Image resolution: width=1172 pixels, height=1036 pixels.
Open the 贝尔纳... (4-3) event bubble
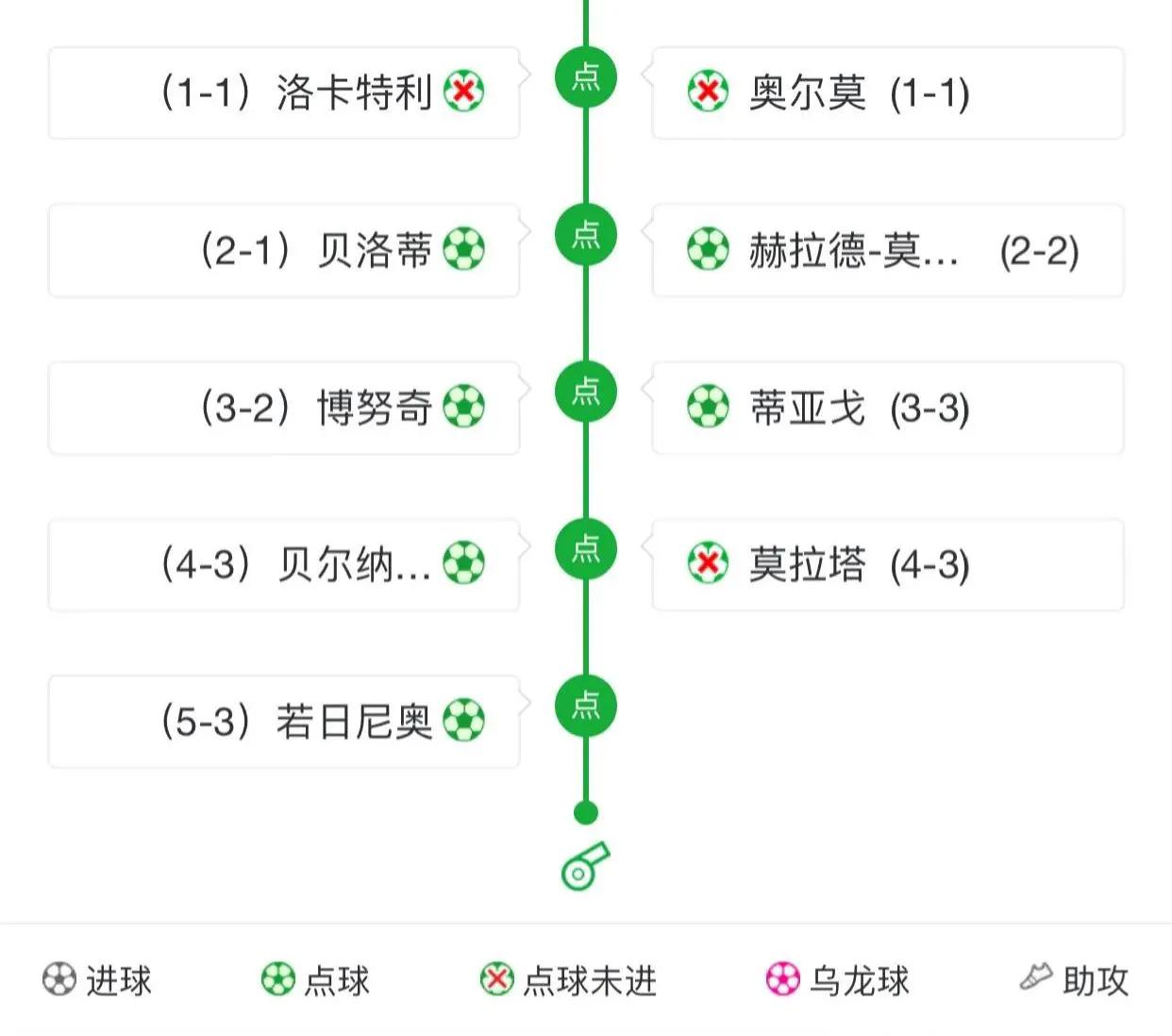283,563
